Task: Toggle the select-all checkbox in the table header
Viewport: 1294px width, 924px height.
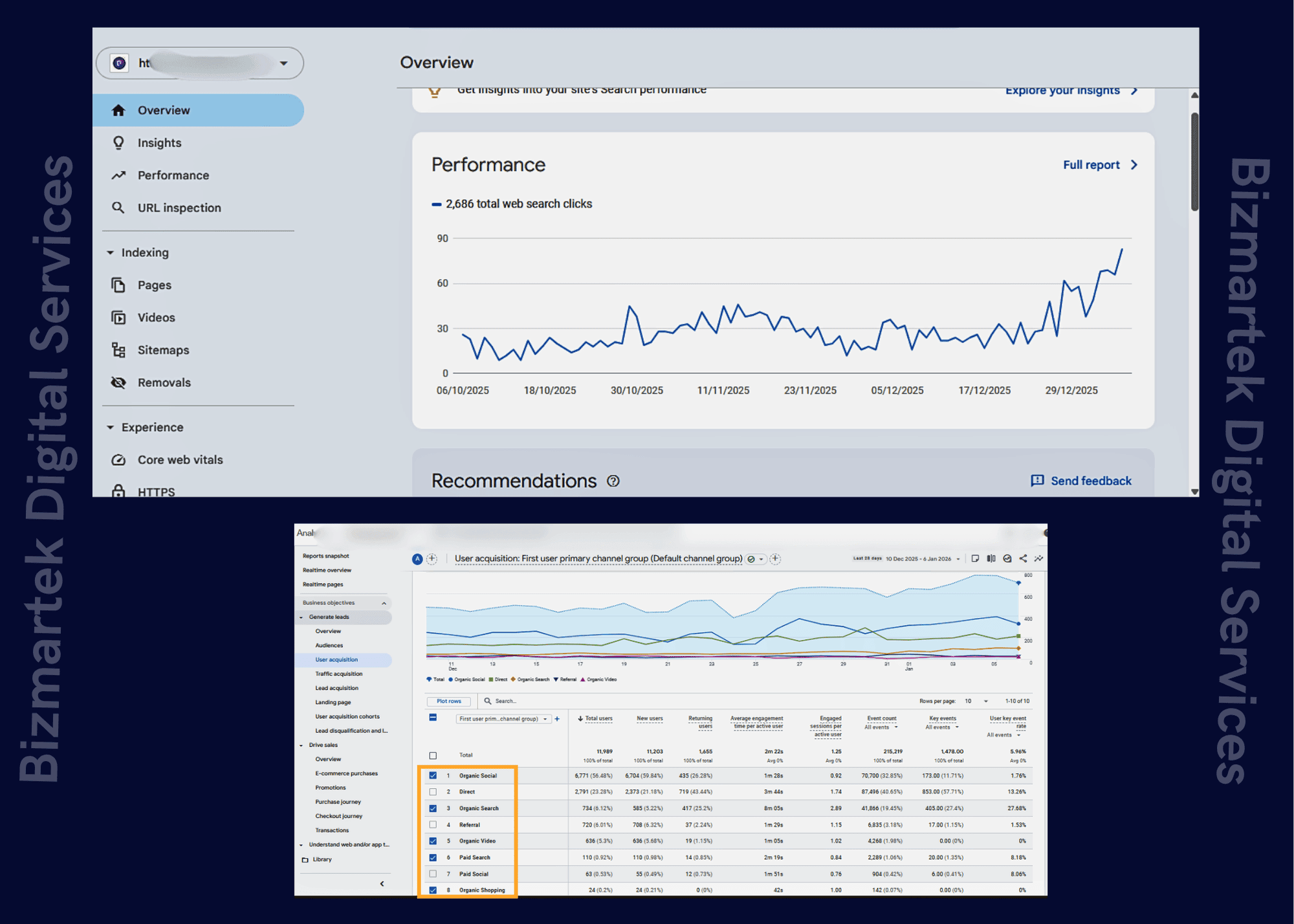Action: (x=433, y=718)
